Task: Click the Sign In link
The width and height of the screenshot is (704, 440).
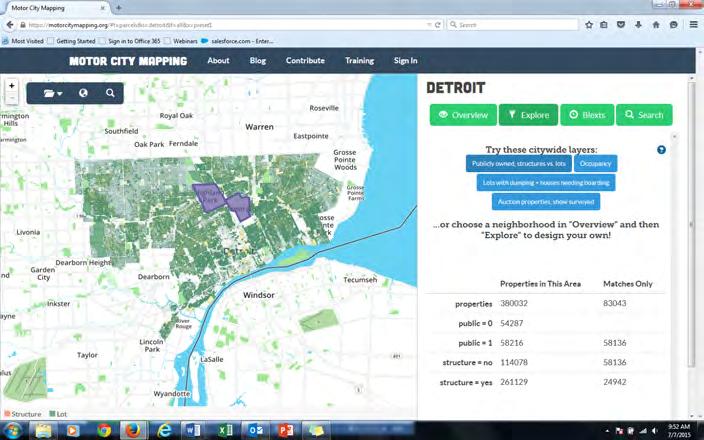Action: (x=405, y=61)
